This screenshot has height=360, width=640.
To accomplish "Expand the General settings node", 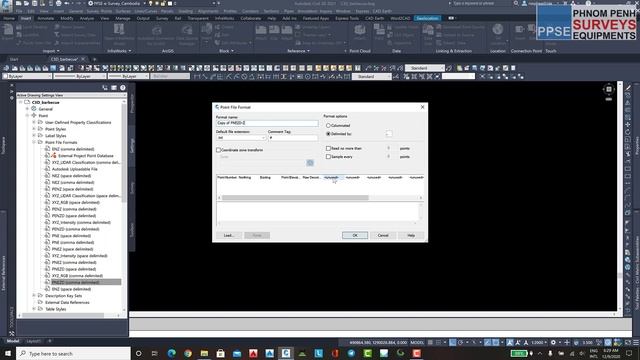I will 27,109.
